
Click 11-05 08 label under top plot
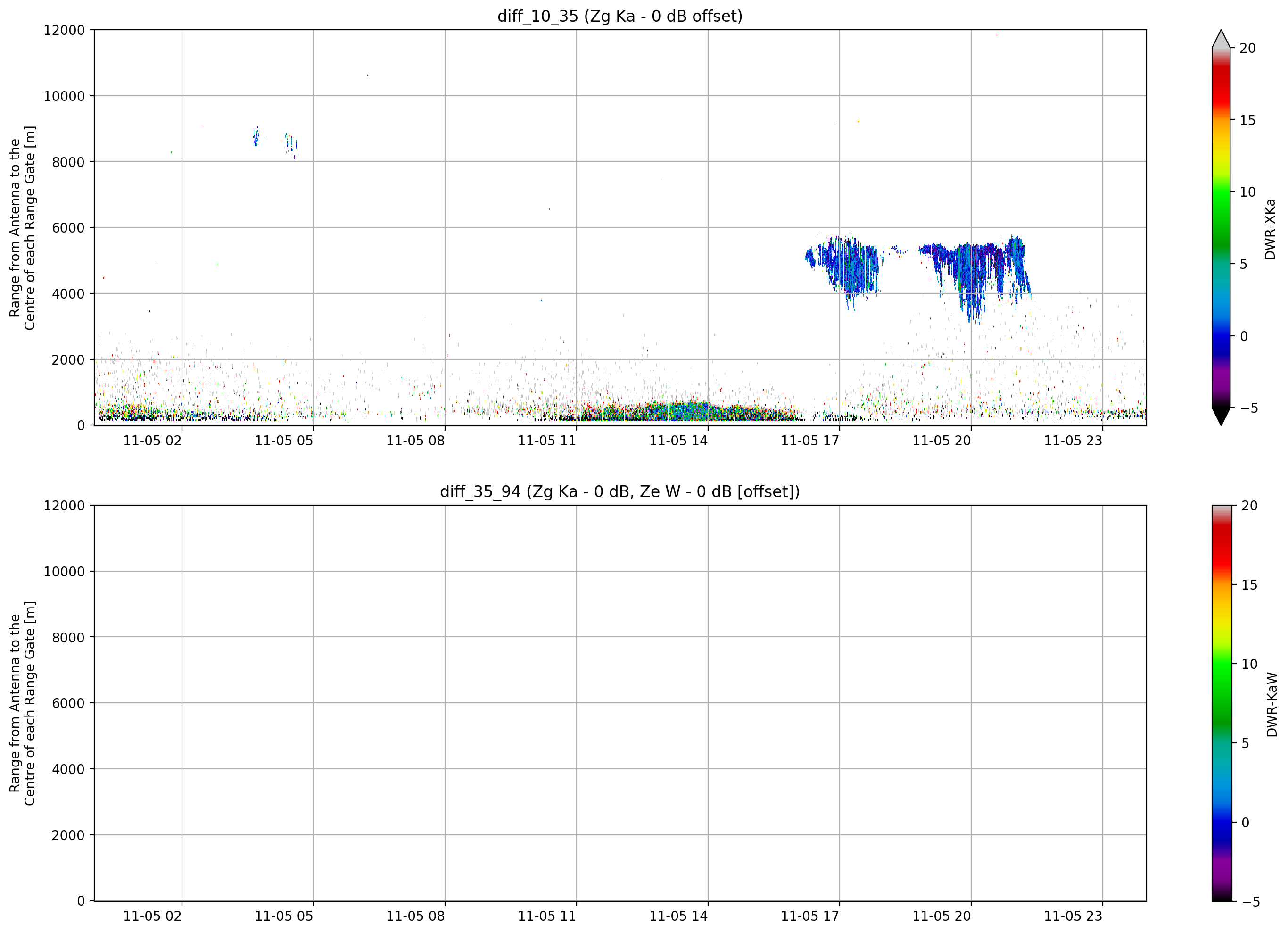(x=416, y=441)
